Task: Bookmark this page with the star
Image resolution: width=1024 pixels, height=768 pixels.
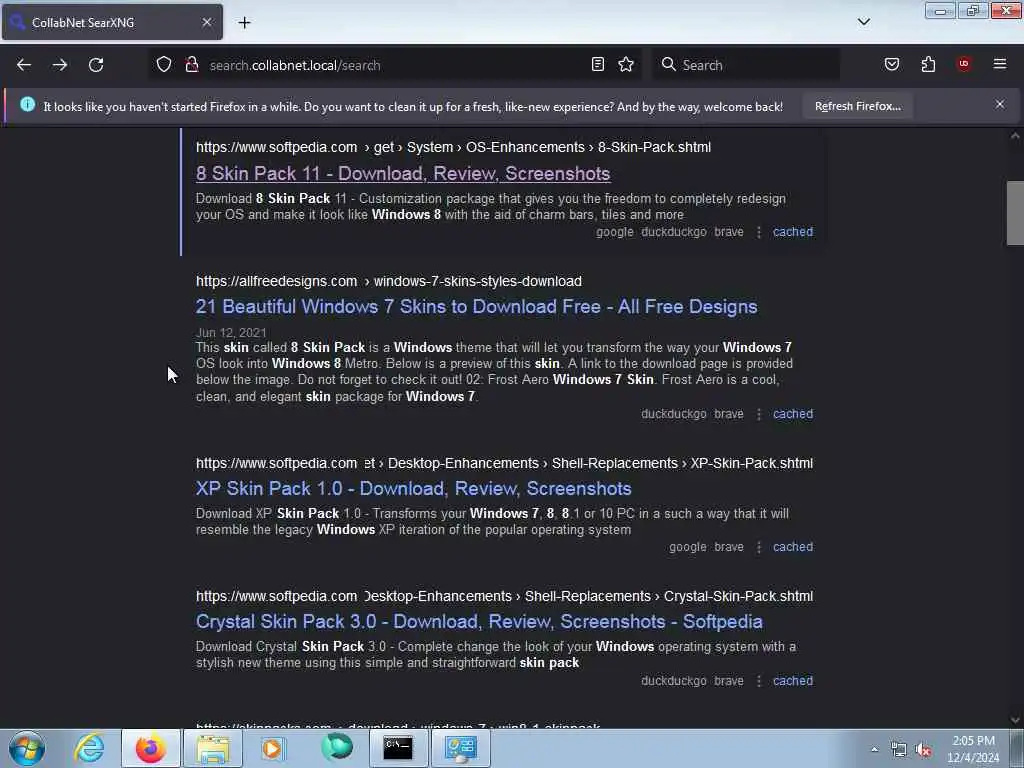Action: [x=626, y=64]
